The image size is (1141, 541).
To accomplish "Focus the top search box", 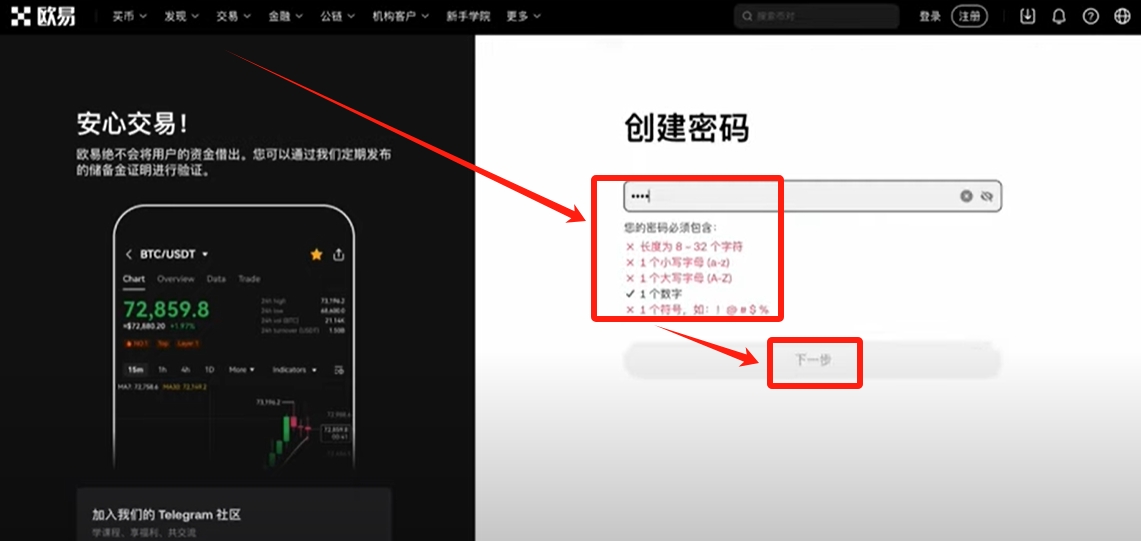I will coord(815,16).
